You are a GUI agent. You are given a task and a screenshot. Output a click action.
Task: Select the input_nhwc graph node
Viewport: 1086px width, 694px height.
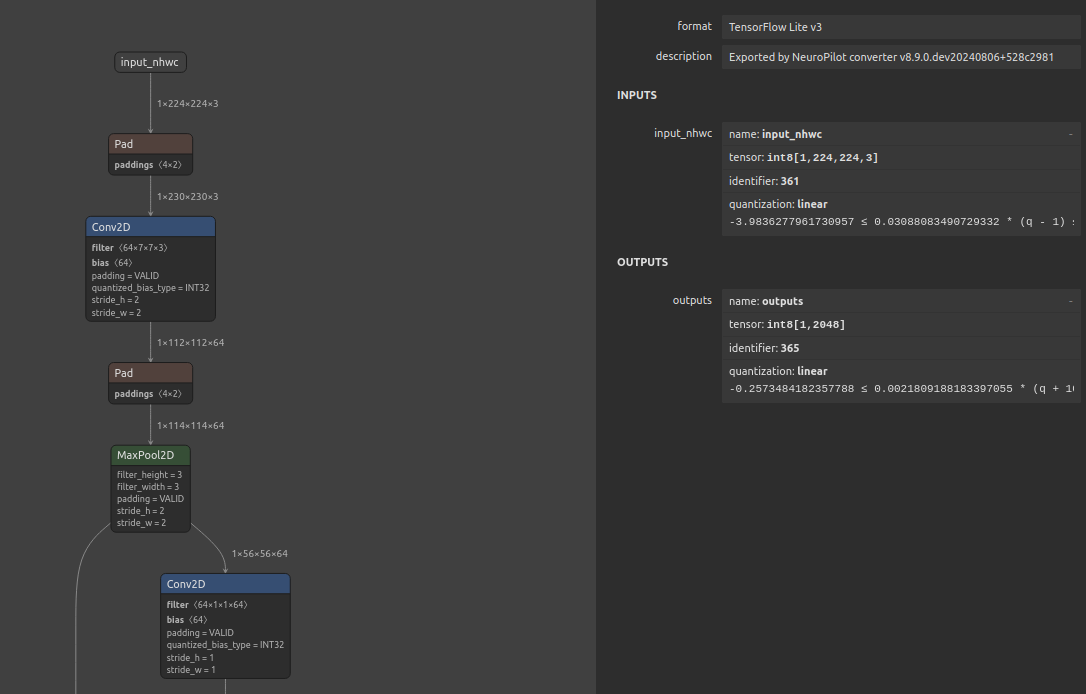pyautogui.click(x=150, y=62)
